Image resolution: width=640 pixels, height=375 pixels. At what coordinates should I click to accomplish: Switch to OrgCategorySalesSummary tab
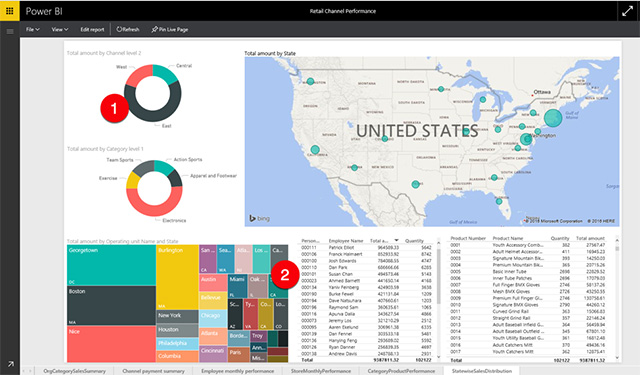[x=74, y=371]
